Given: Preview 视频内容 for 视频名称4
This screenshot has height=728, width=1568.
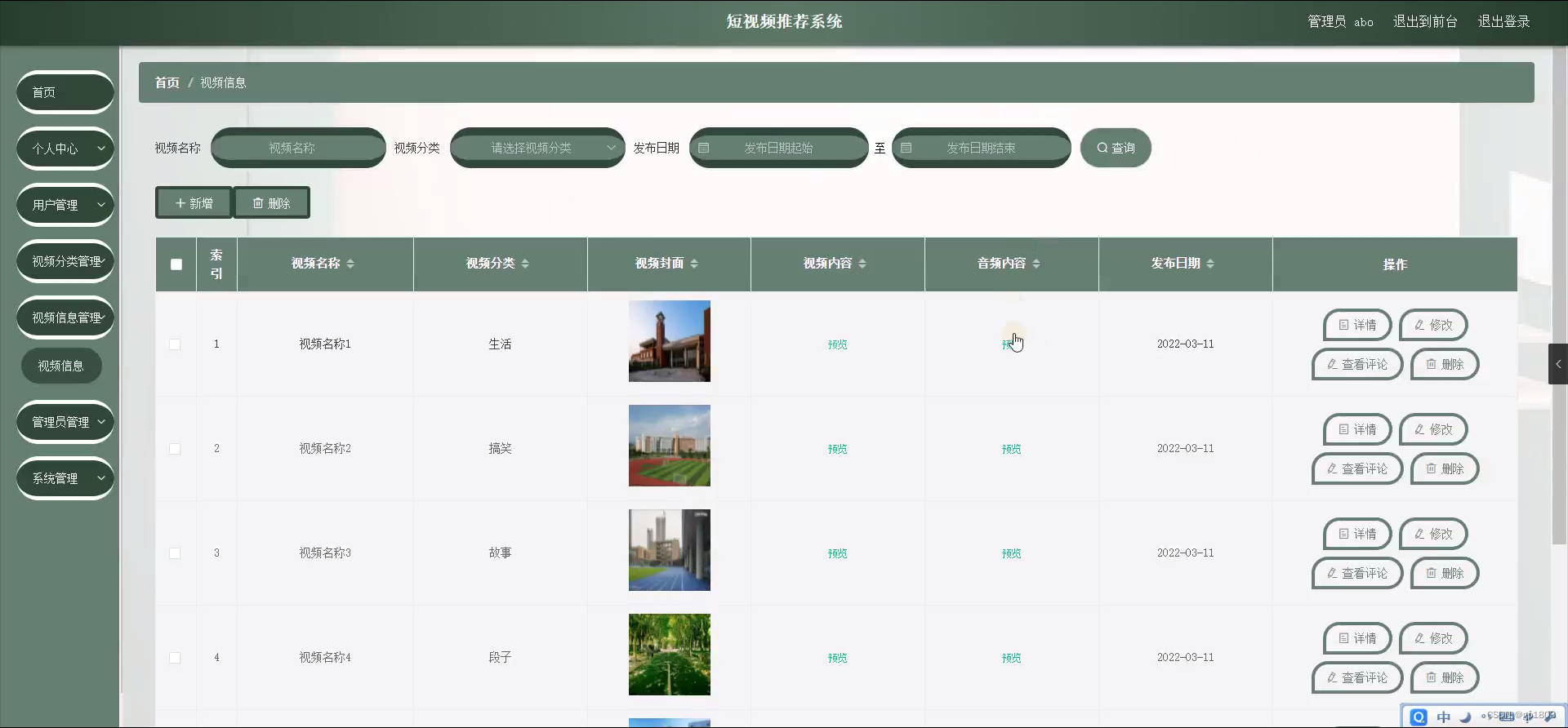Looking at the screenshot, I should click(x=837, y=658).
